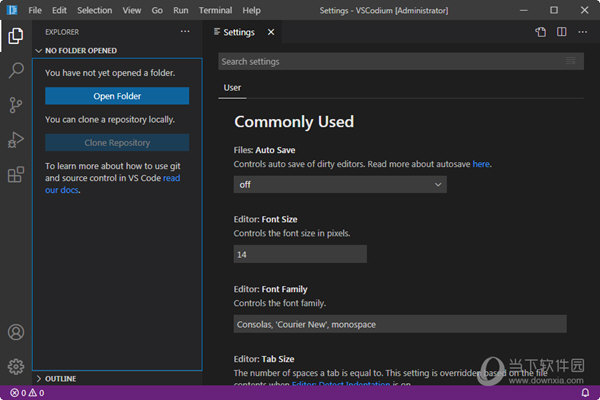Open the Terminal menu
Image resolution: width=600 pixels, height=400 pixels.
215,10
